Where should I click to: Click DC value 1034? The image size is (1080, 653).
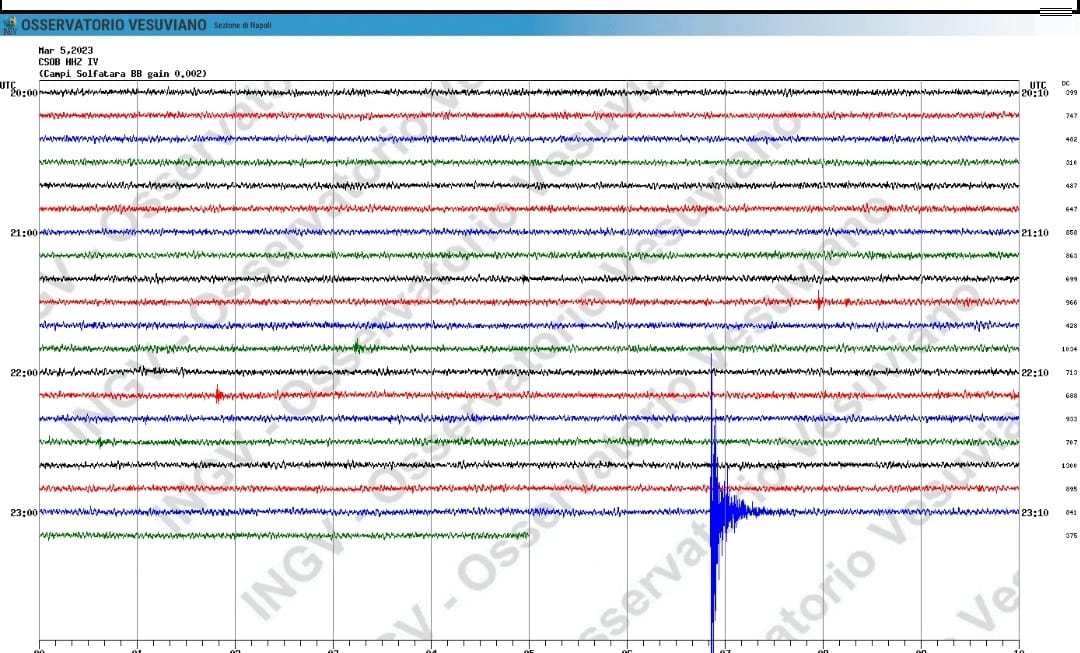coord(1069,349)
